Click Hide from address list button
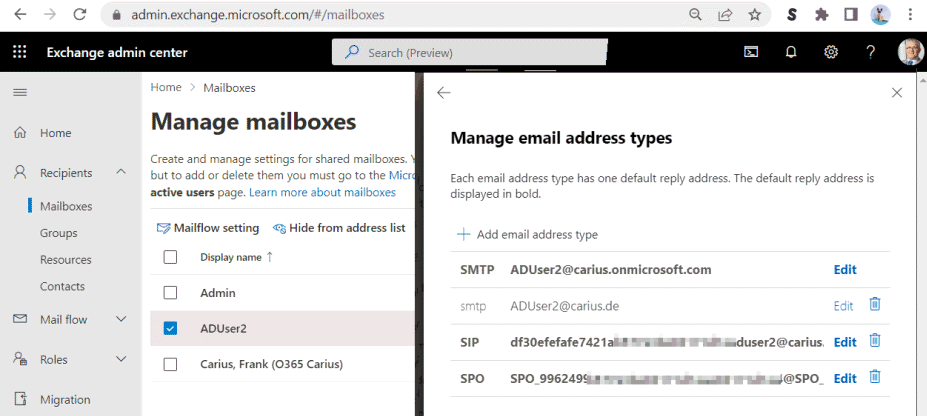This screenshot has height=416, width=927. pyautogui.click(x=339, y=228)
